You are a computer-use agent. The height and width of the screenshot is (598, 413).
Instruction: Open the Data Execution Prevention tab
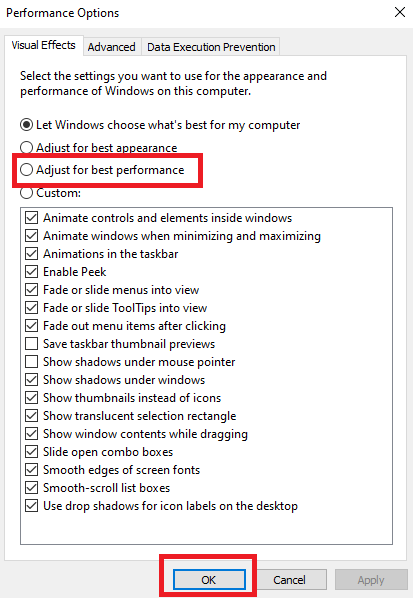click(211, 47)
